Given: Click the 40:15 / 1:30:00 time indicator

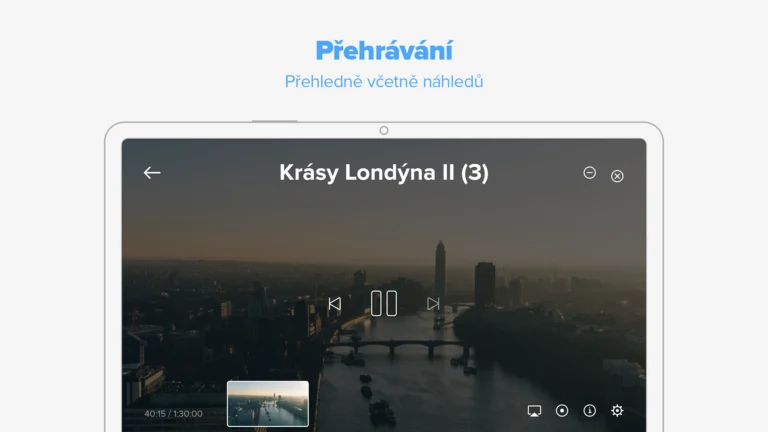Looking at the screenshot, I should [x=173, y=413].
